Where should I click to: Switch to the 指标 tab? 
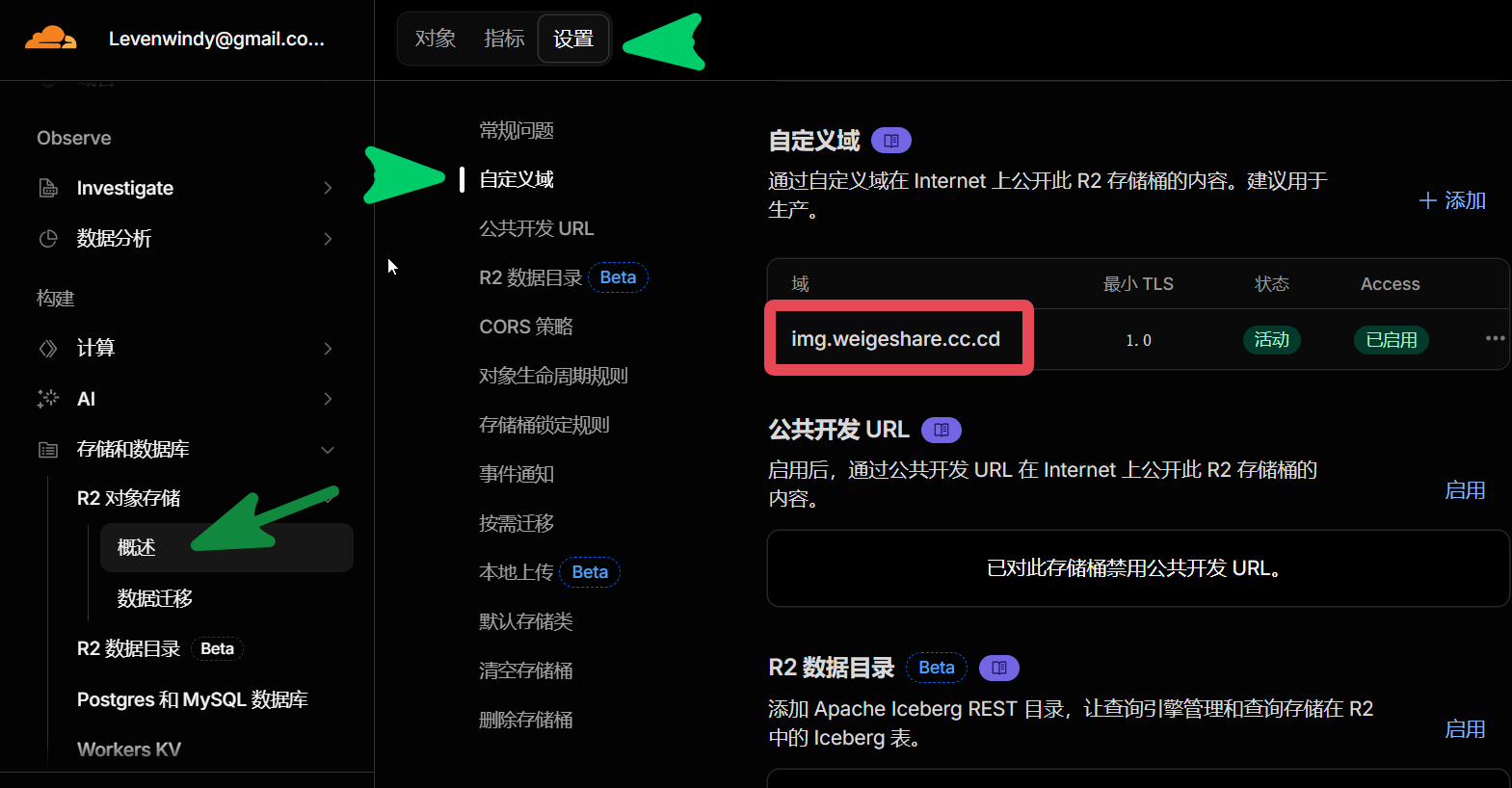pyautogui.click(x=504, y=39)
